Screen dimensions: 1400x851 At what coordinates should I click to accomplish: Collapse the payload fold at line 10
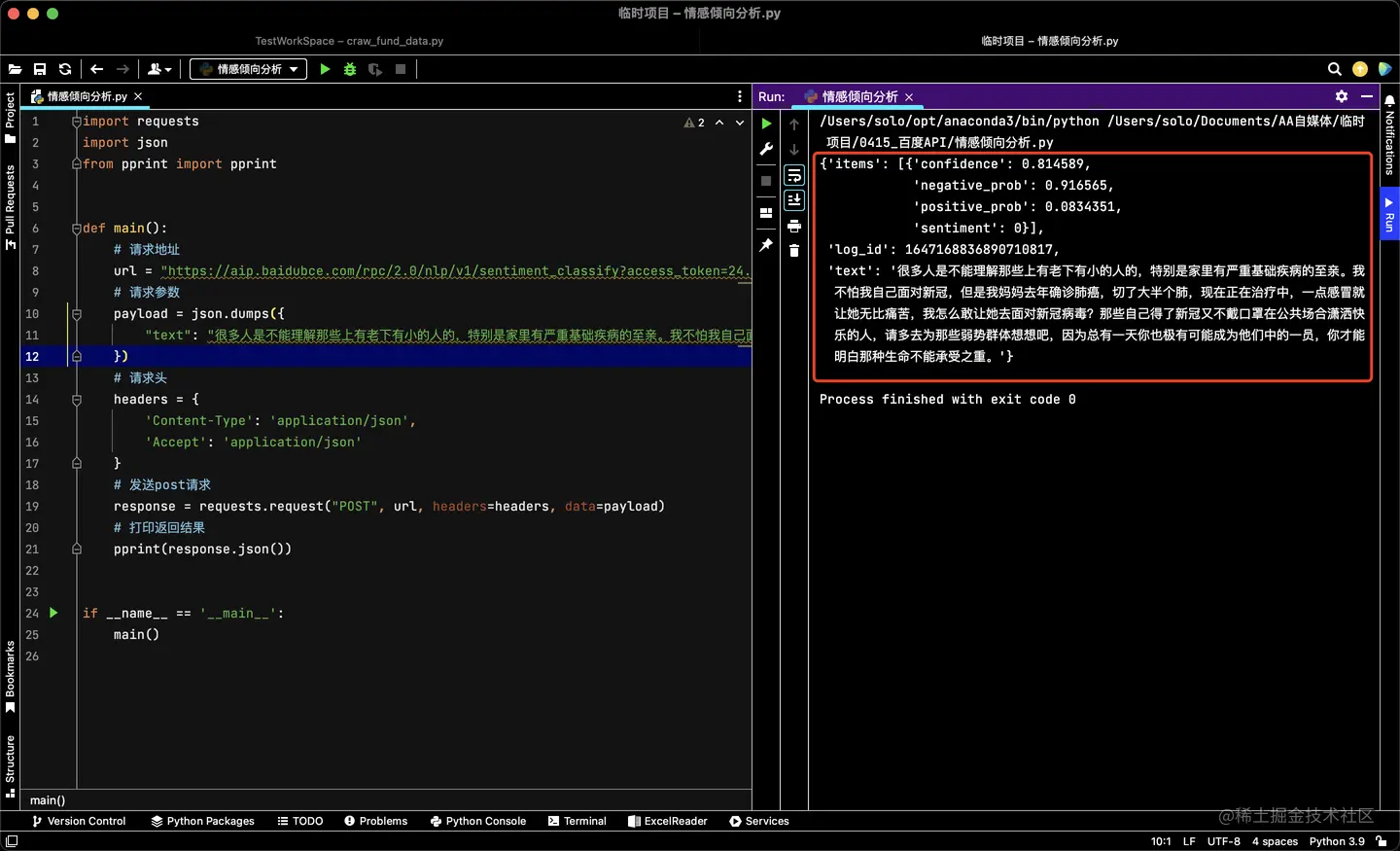pyautogui.click(x=76, y=314)
